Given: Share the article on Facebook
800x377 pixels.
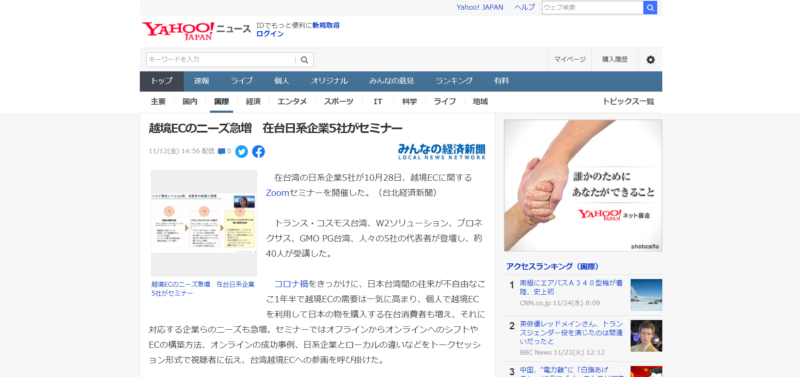Looking at the screenshot, I should 259,152.
